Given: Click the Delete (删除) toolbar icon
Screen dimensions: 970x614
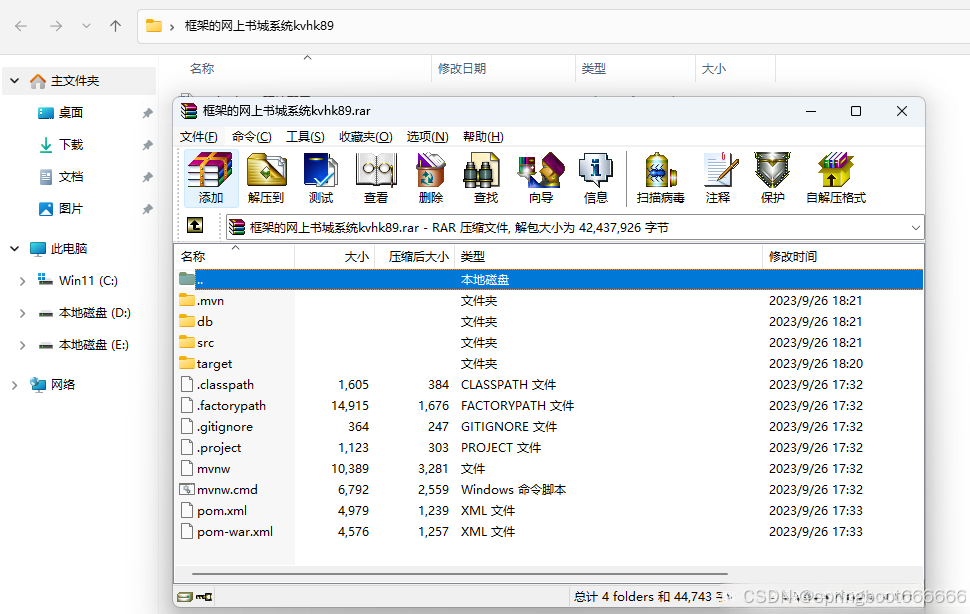Looking at the screenshot, I should (431, 178).
